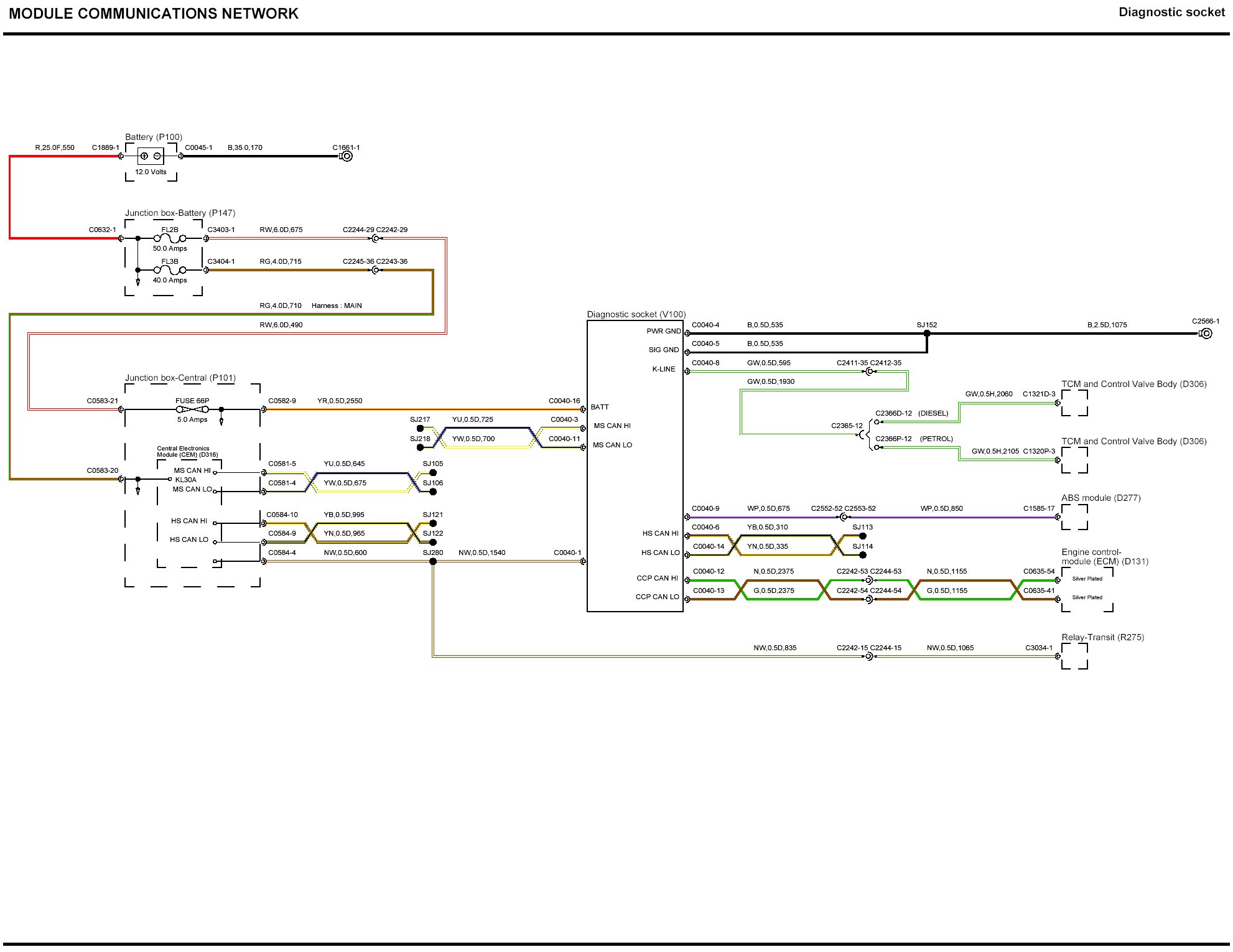
Task: Click the Battery P100 symbol
Action: pyautogui.click(x=151, y=156)
